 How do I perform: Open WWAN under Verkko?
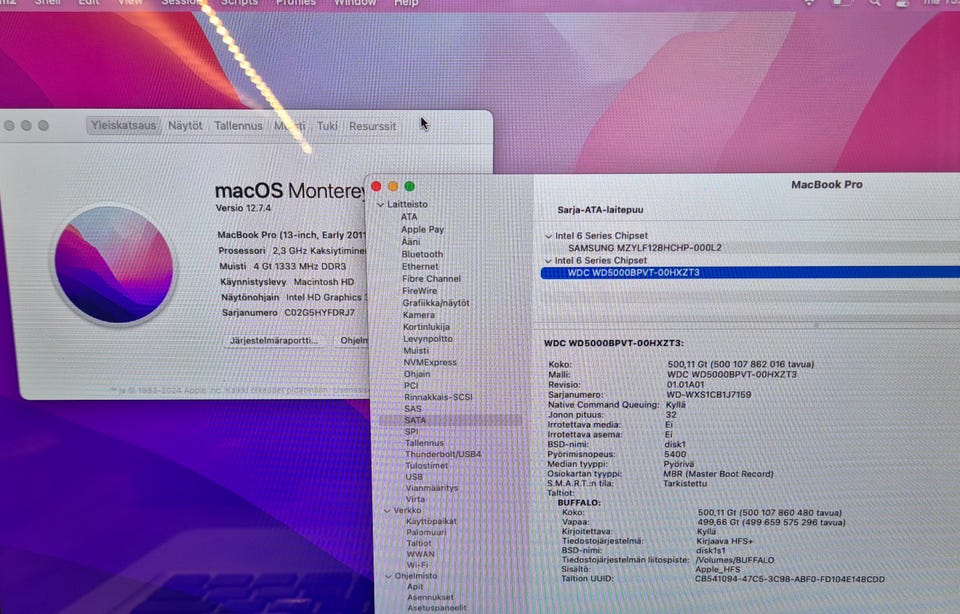click(x=421, y=555)
